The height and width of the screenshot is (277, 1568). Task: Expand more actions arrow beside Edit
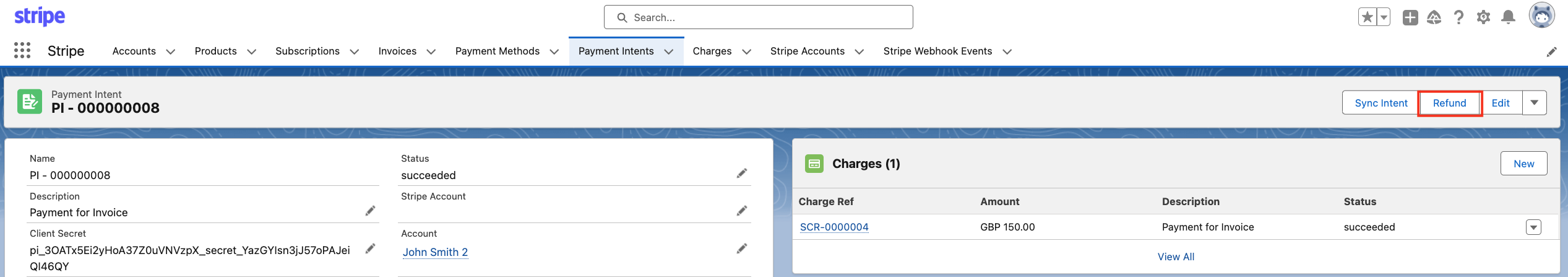1535,103
